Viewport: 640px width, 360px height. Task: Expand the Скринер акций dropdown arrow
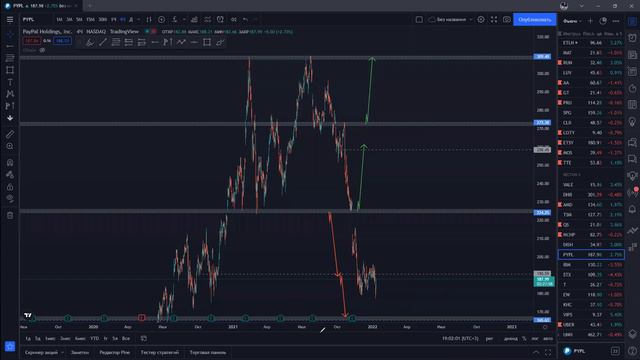62,352
